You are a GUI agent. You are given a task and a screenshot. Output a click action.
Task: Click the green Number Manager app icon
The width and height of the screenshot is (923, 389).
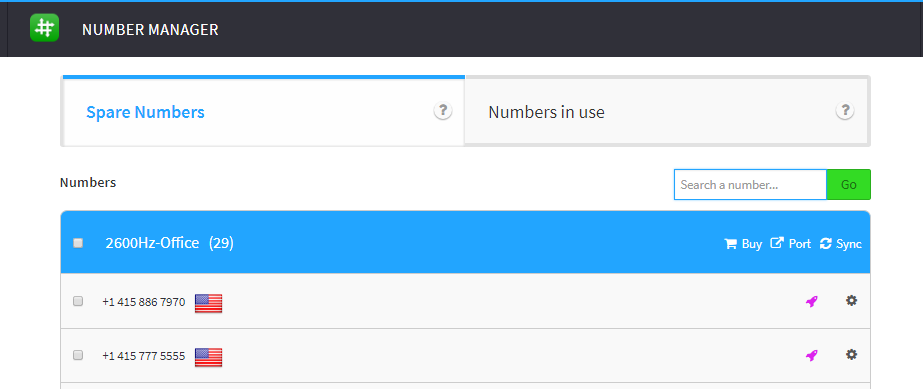tap(45, 28)
